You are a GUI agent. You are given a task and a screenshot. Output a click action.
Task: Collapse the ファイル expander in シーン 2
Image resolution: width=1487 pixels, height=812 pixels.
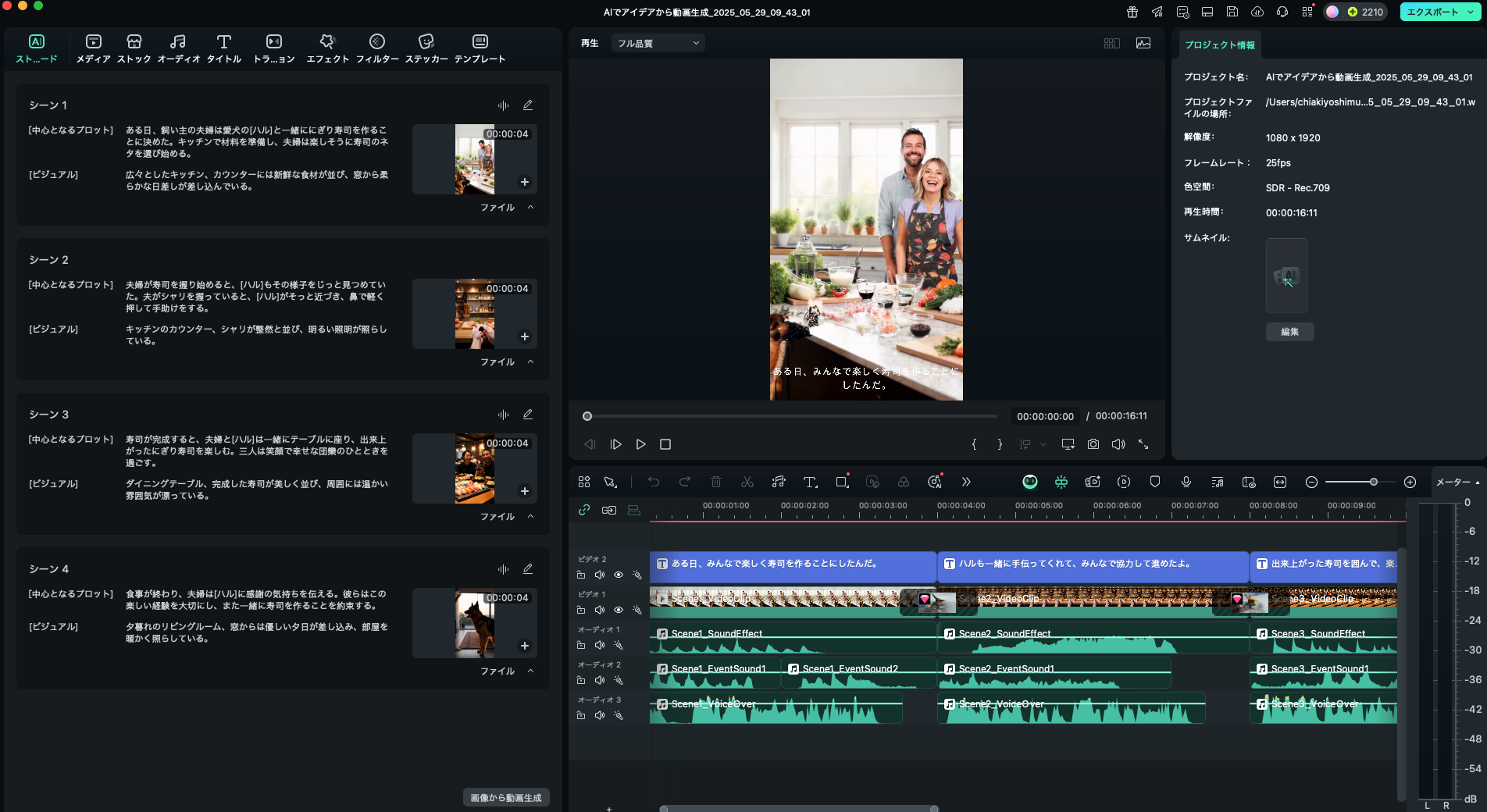point(531,362)
